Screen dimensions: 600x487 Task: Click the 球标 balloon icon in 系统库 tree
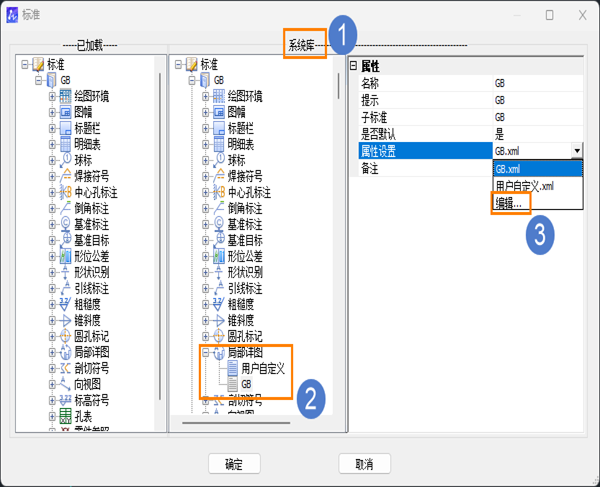pyautogui.click(x=219, y=160)
